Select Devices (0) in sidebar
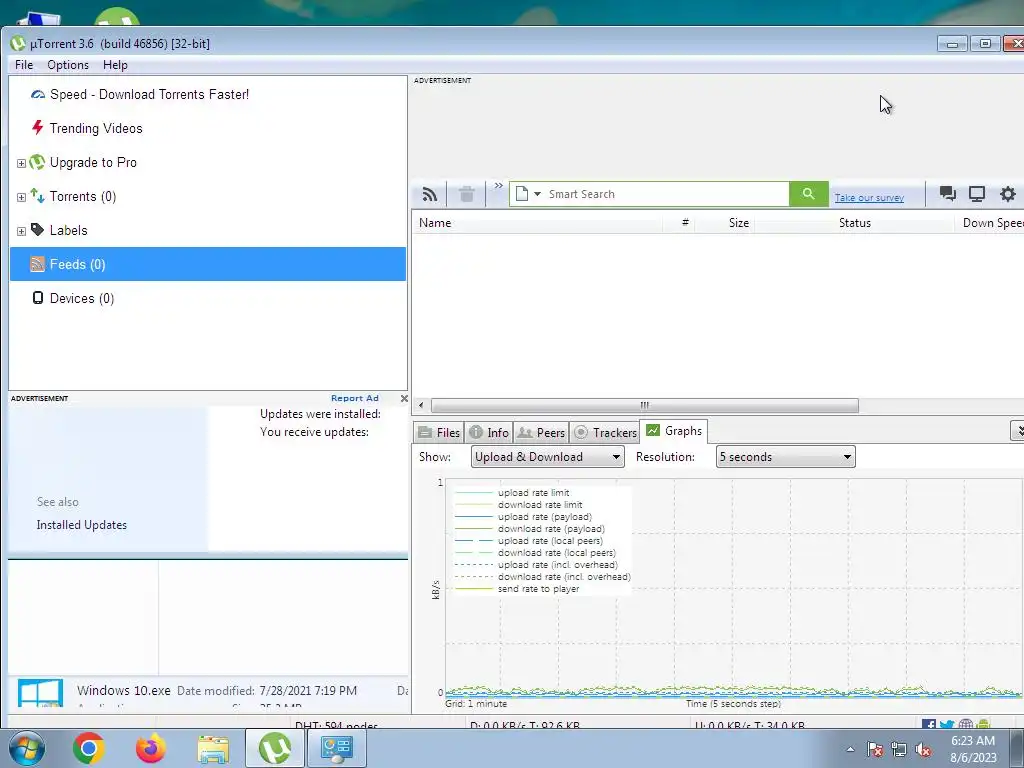Viewport: 1024px width, 768px height. point(82,298)
